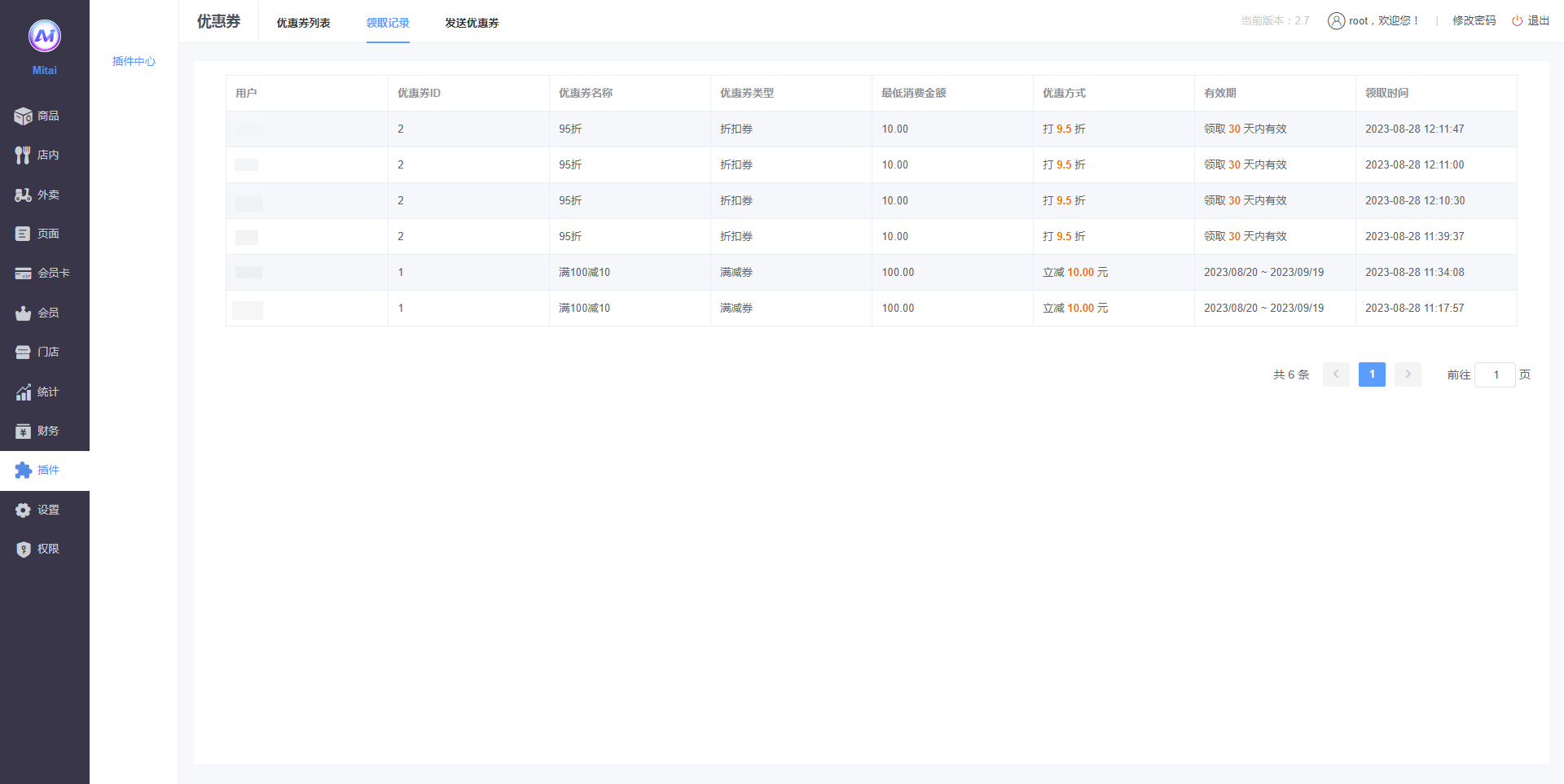Open the 权限 permissions shield icon
Image resolution: width=1564 pixels, height=784 pixels.
click(23, 550)
